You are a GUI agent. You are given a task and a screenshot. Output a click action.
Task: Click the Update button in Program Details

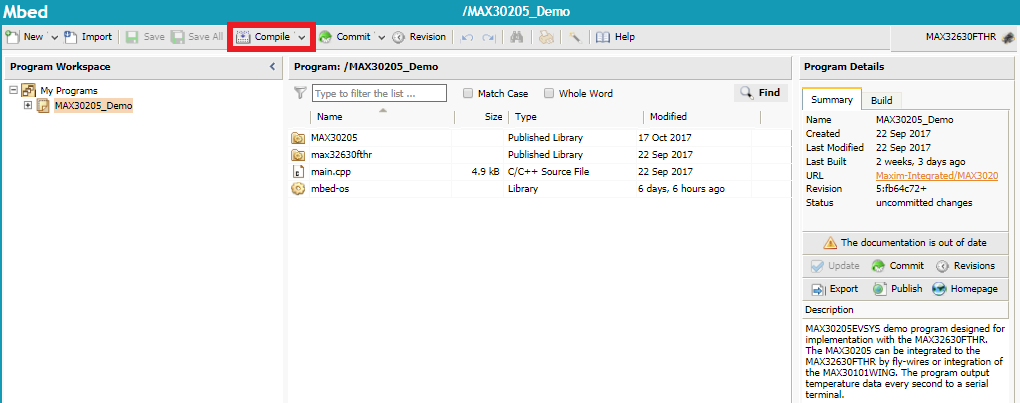click(836, 266)
